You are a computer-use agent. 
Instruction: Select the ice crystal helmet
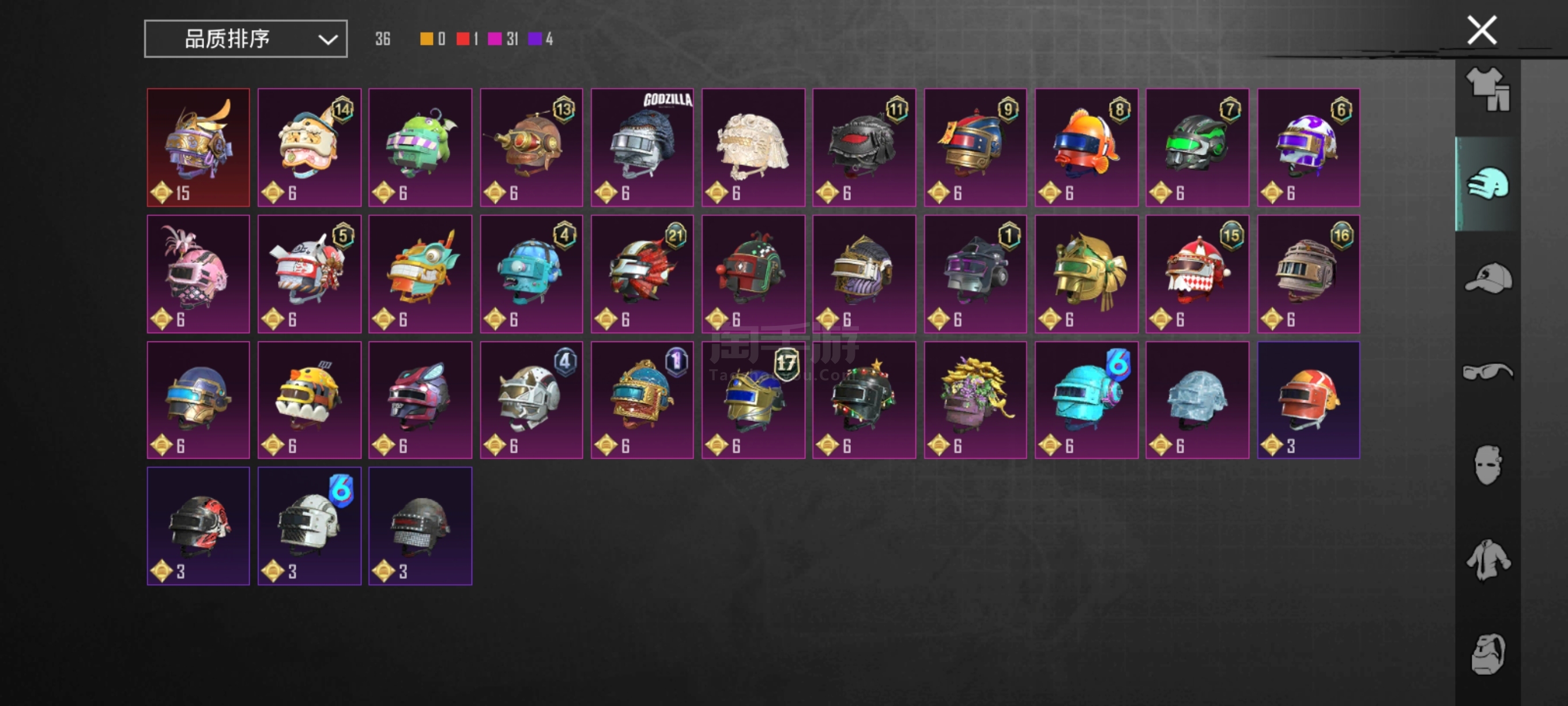(1197, 400)
